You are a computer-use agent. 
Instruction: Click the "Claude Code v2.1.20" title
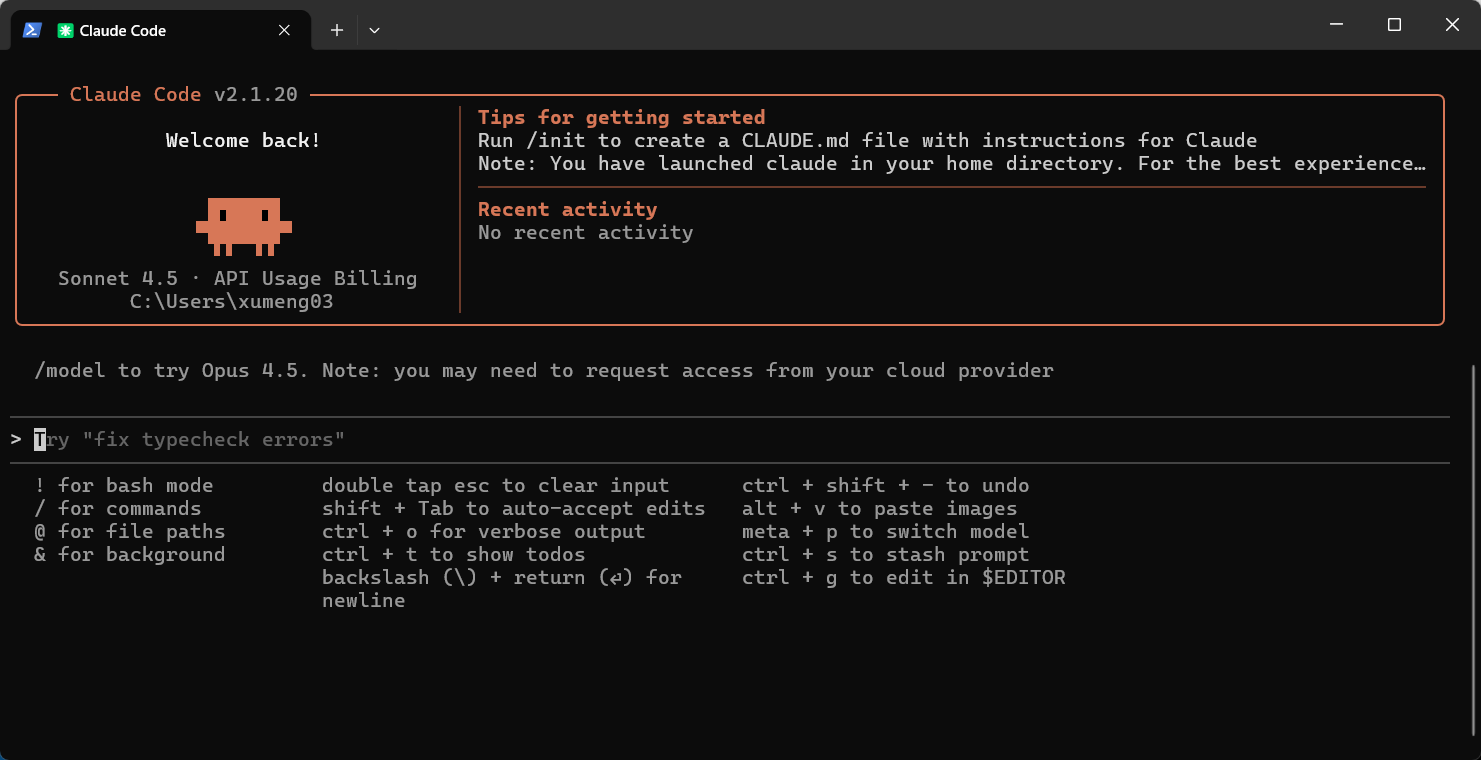tap(183, 94)
